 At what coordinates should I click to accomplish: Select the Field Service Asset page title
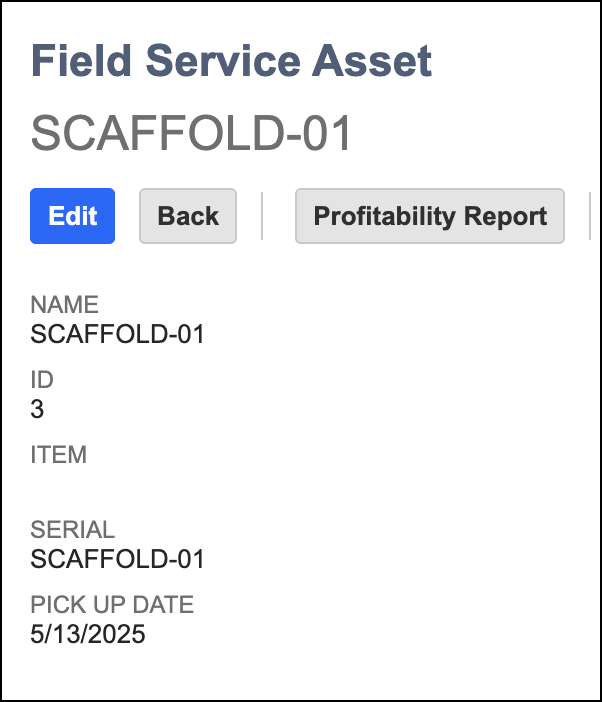point(231,61)
